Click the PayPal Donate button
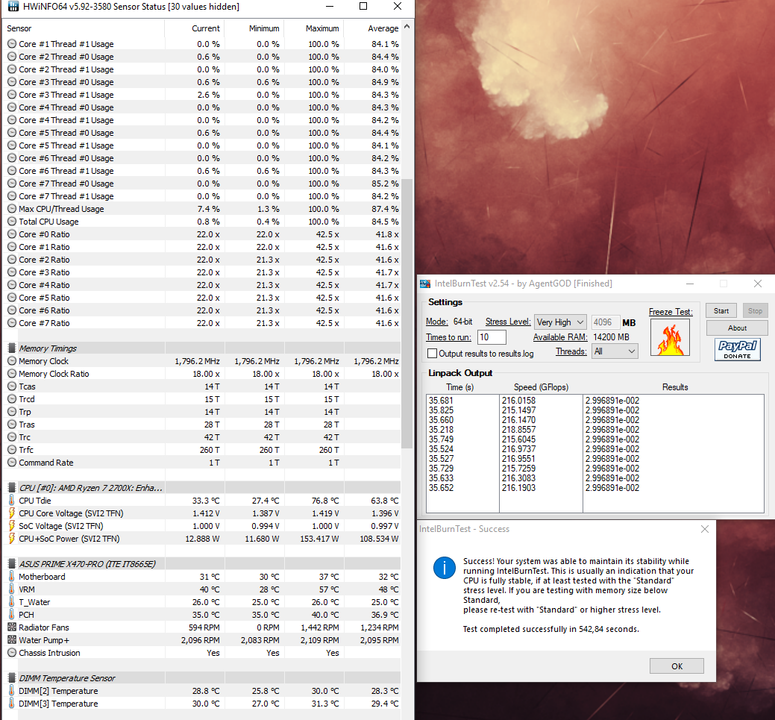 pyautogui.click(x=737, y=349)
